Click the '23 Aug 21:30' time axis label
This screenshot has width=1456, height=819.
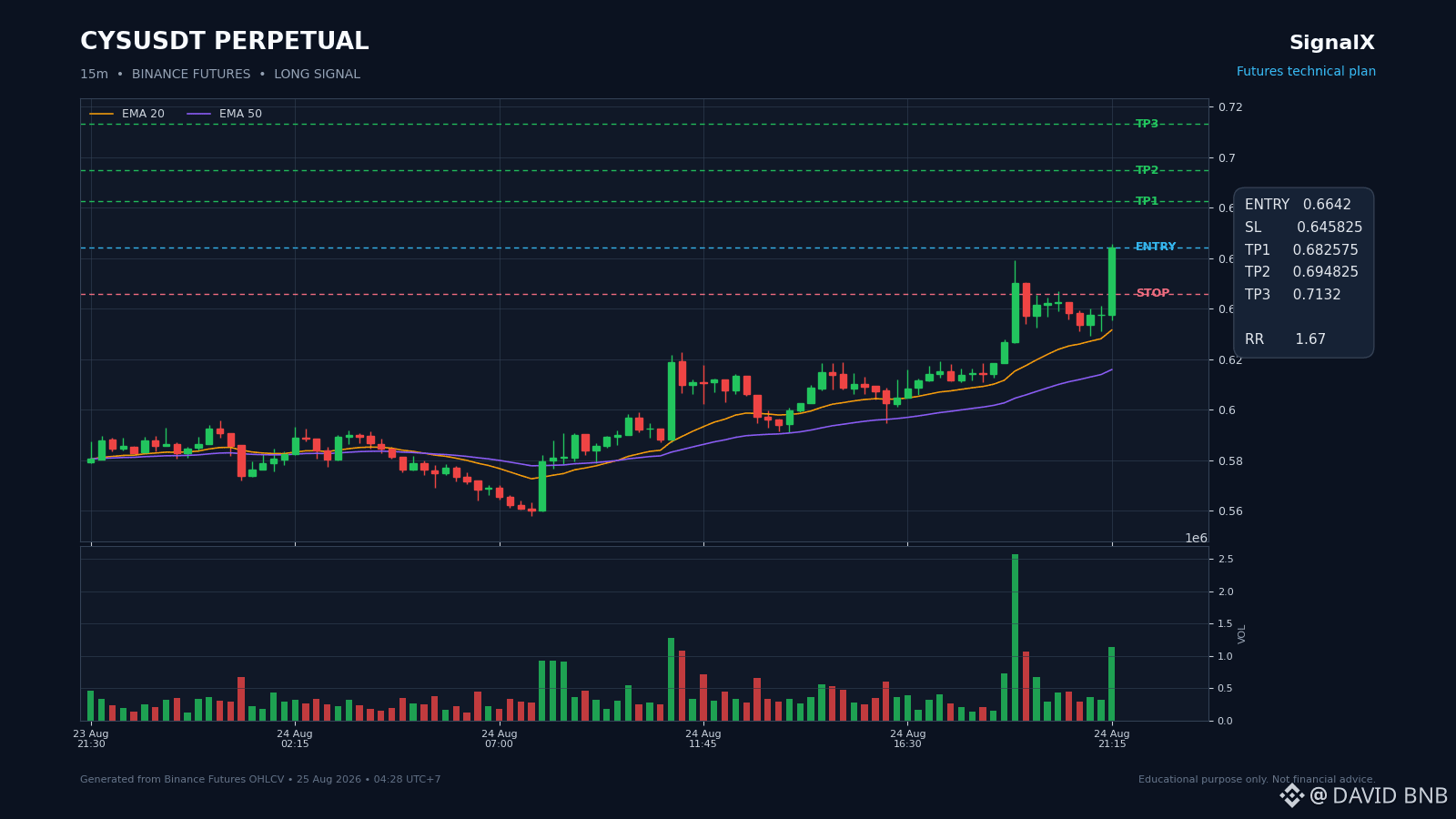tap(91, 739)
